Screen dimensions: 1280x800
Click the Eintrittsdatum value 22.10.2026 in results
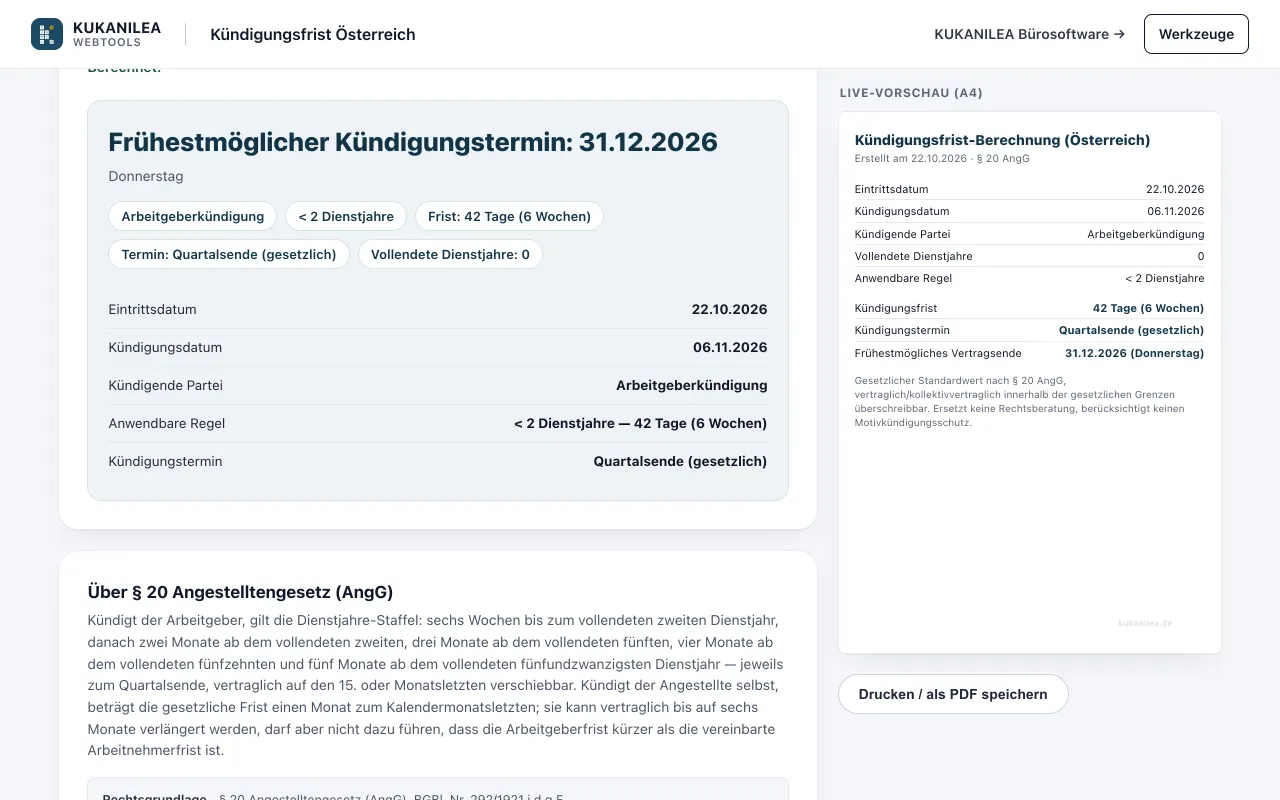click(x=729, y=310)
